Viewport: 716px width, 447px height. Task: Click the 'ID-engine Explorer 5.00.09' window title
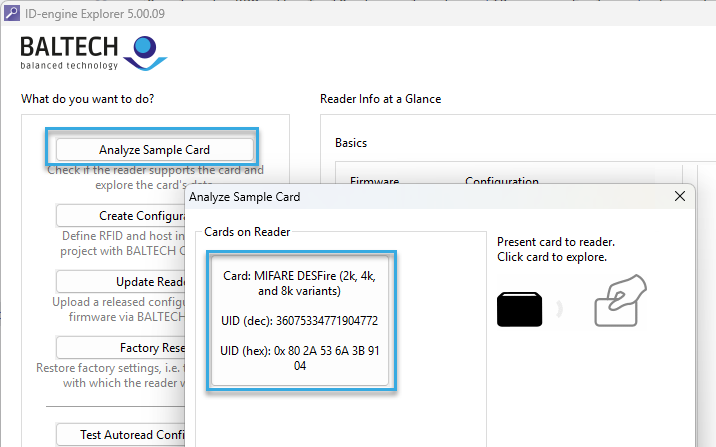pyautogui.click(x=95, y=14)
